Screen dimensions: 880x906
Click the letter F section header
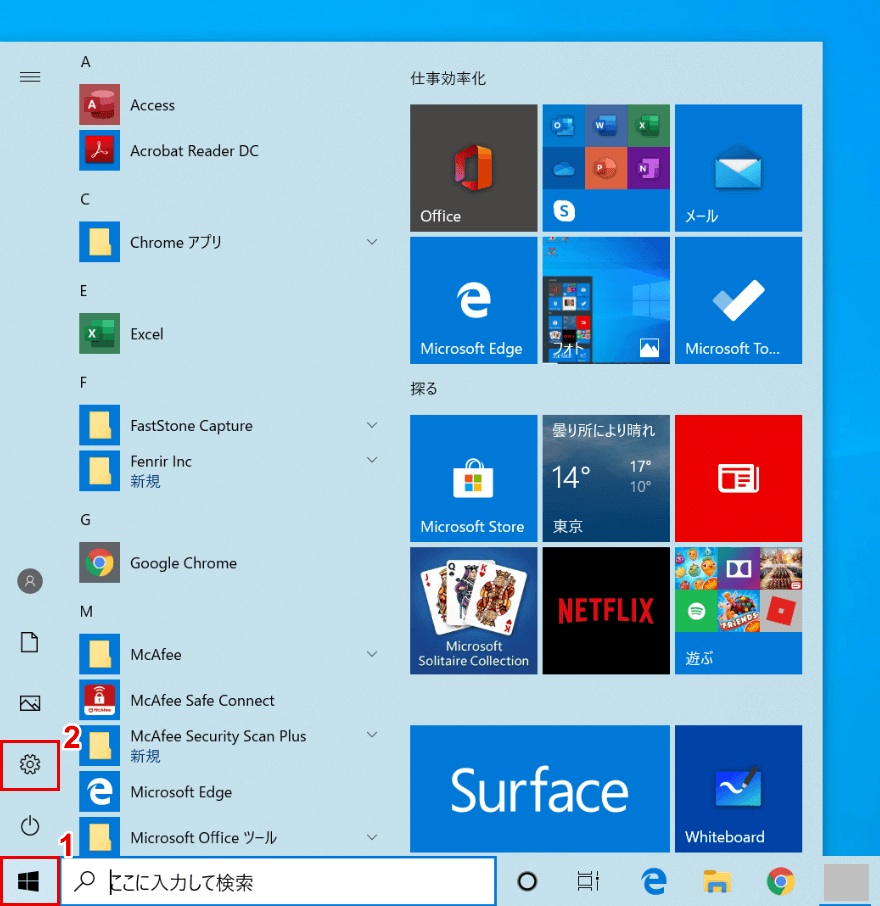pyautogui.click(x=84, y=383)
